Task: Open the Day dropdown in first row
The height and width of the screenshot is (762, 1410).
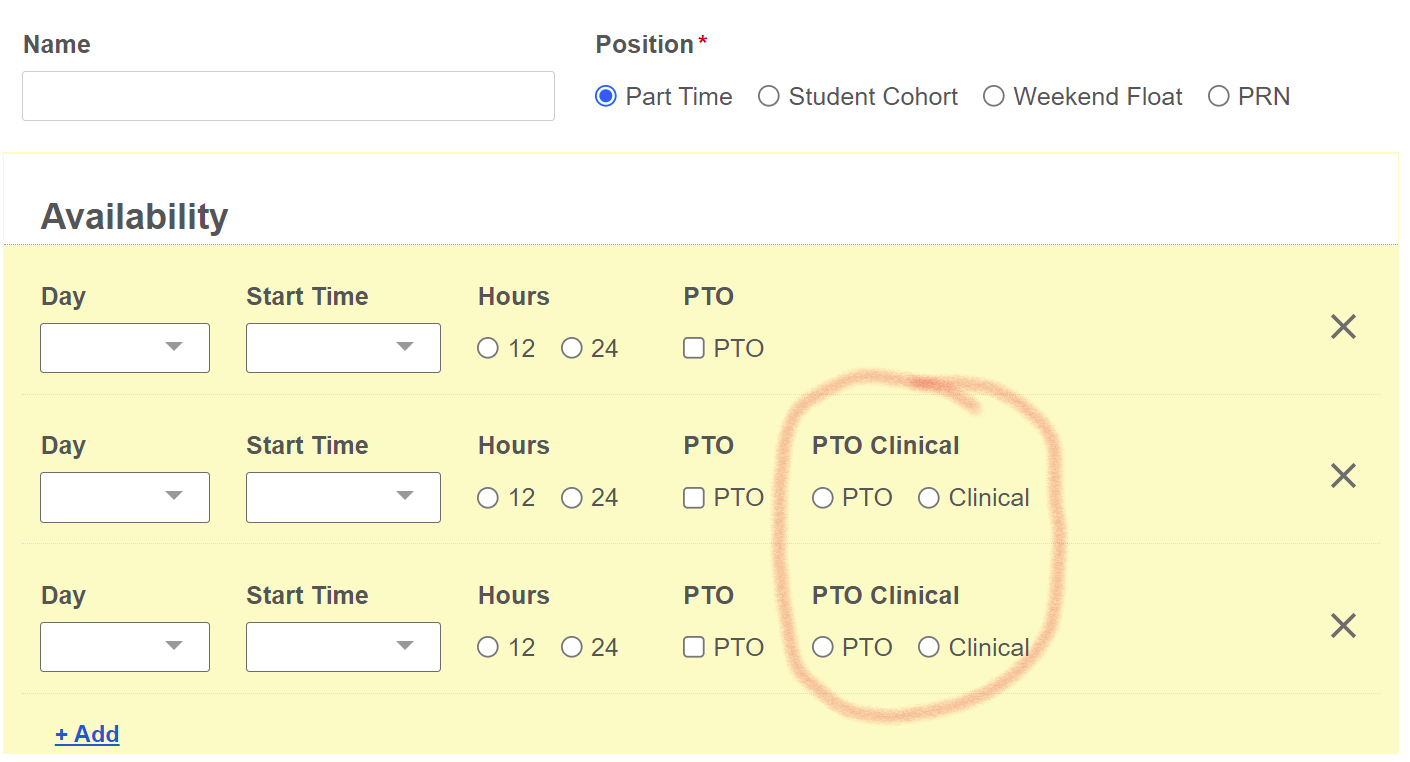Action: [x=125, y=348]
